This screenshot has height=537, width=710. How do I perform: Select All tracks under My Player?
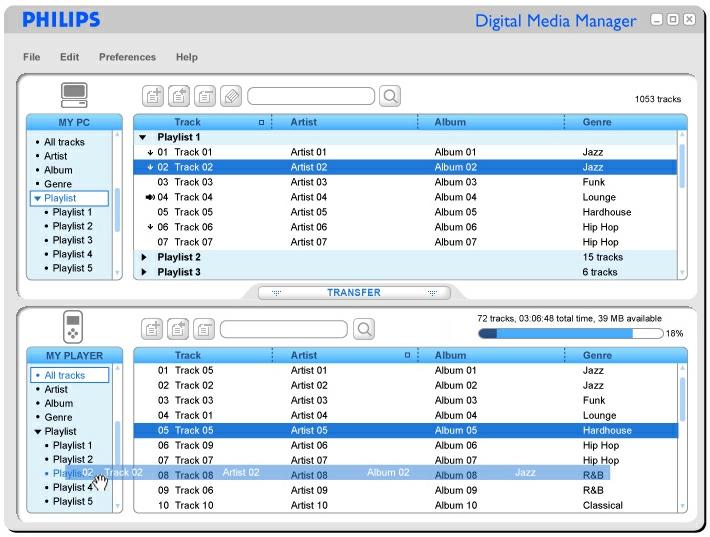pos(70,375)
